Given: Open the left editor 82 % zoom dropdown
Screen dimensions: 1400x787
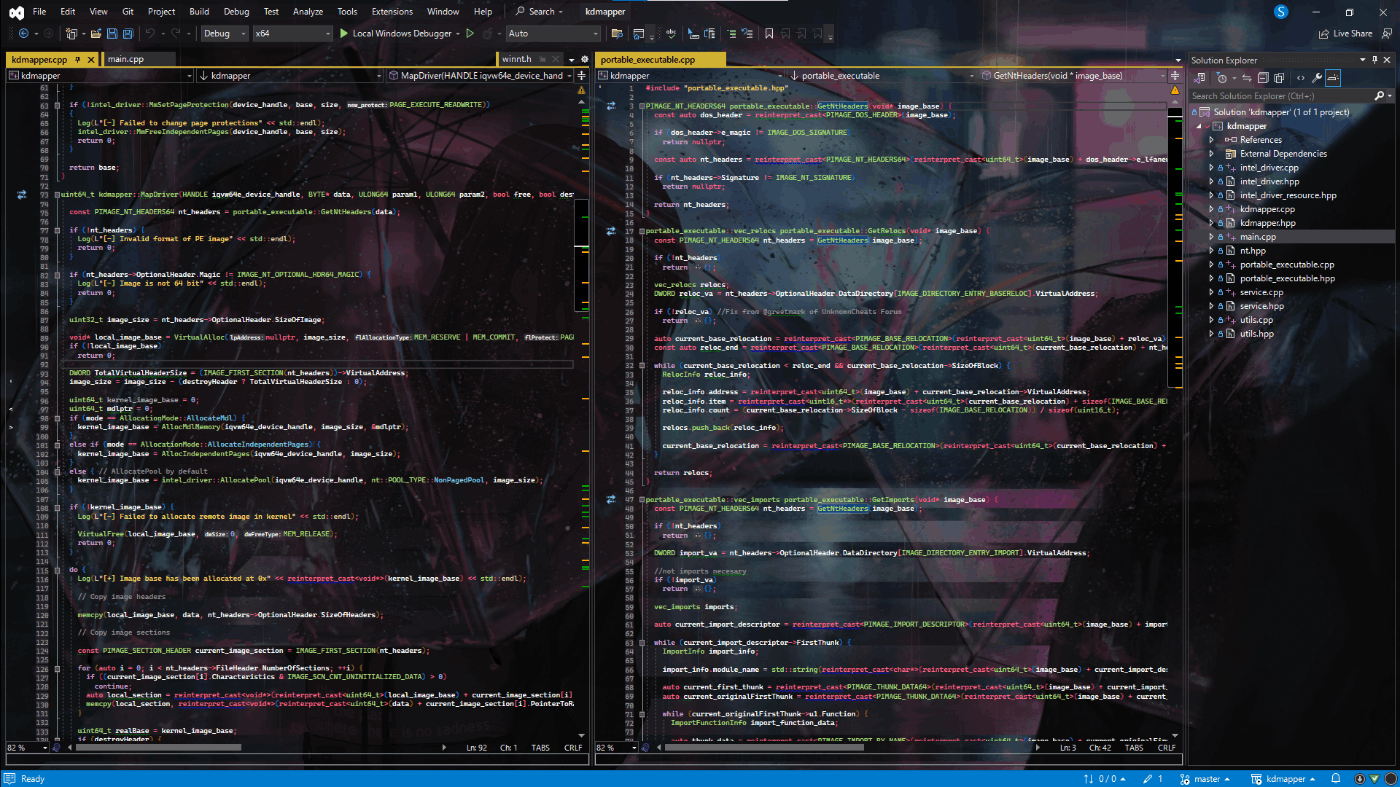Looking at the screenshot, I should coord(27,747).
